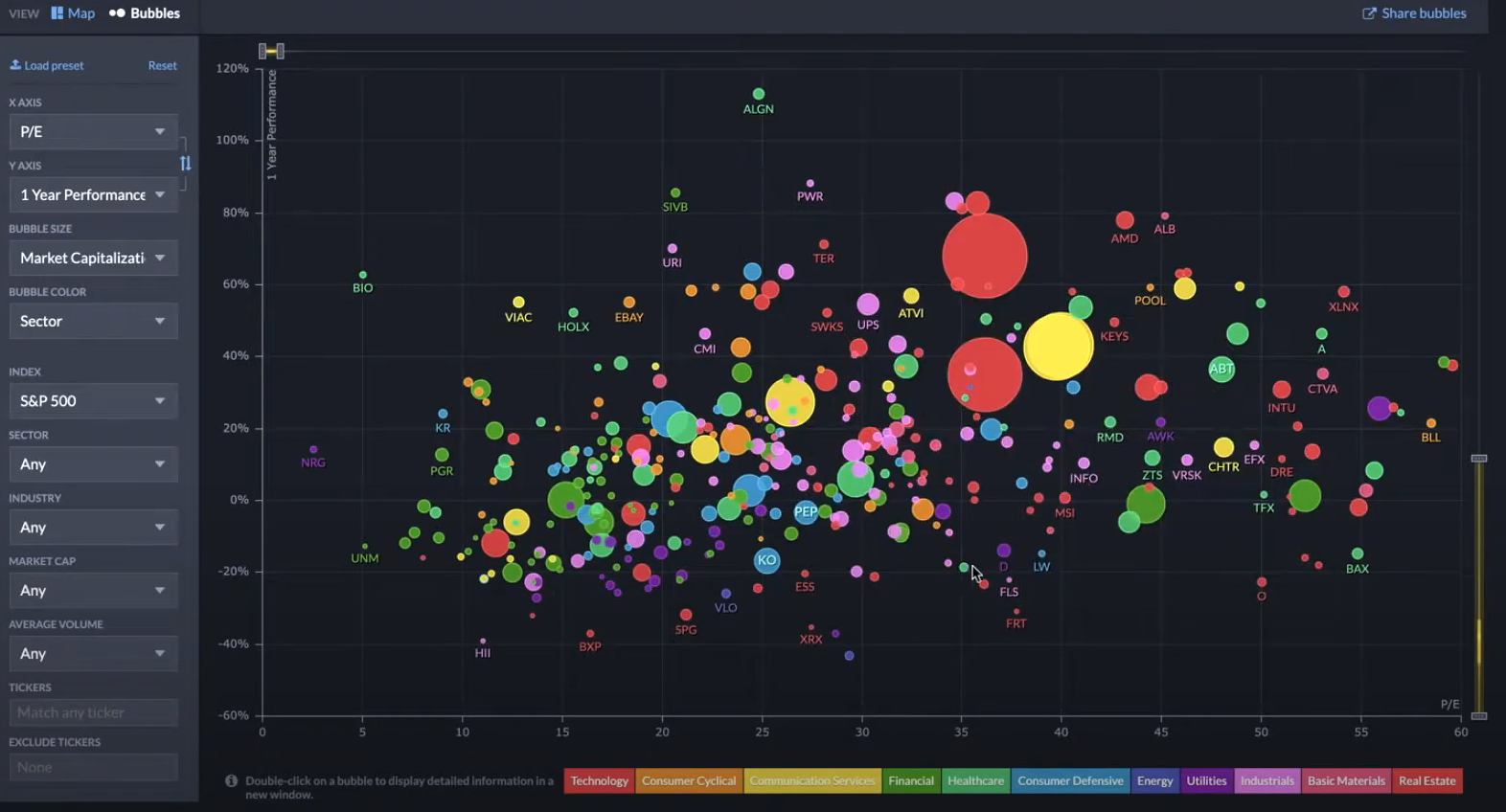The height and width of the screenshot is (812, 1506).
Task: Click the Share bubbles link
Action: (1414, 13)
